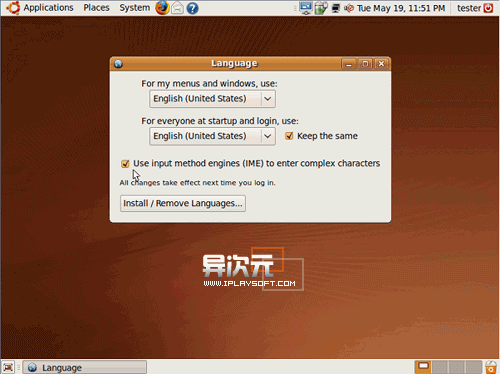
Task: Click the globe icon in Language title bar
Action: (x=118, y=64)
